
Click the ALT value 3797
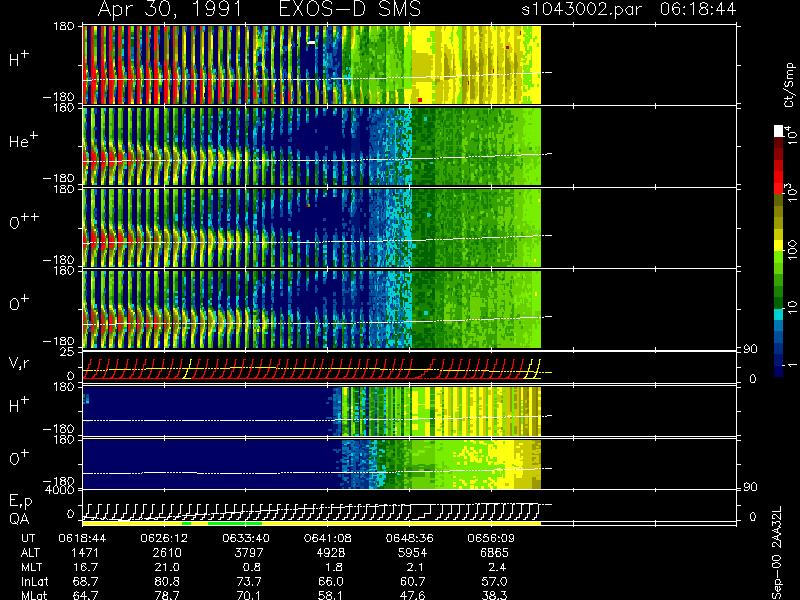pyautogui.click(x=249, y=553)
